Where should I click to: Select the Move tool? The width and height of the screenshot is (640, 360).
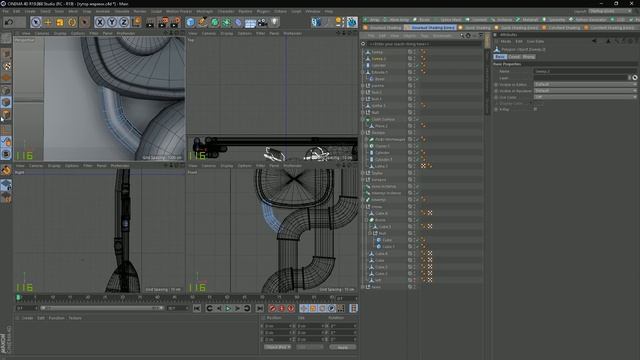pos(48,22)
